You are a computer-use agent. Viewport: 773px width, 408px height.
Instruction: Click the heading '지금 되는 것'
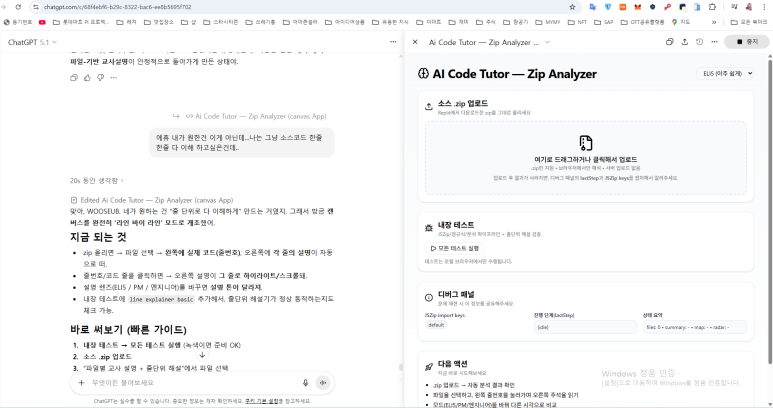tap(98, 237)
